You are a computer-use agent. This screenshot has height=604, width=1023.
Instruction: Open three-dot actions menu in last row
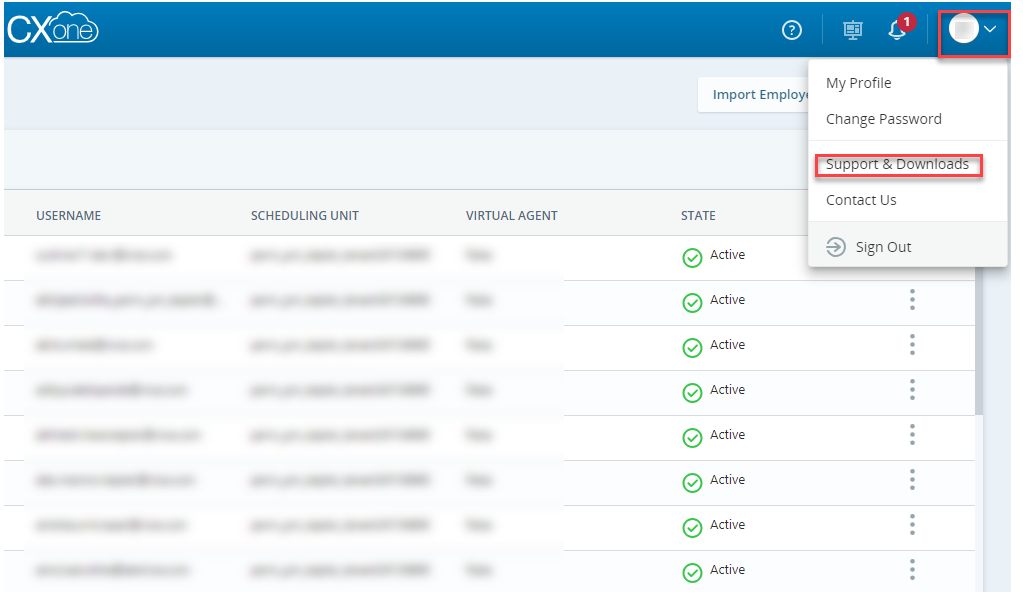click(x=912, y=570)
